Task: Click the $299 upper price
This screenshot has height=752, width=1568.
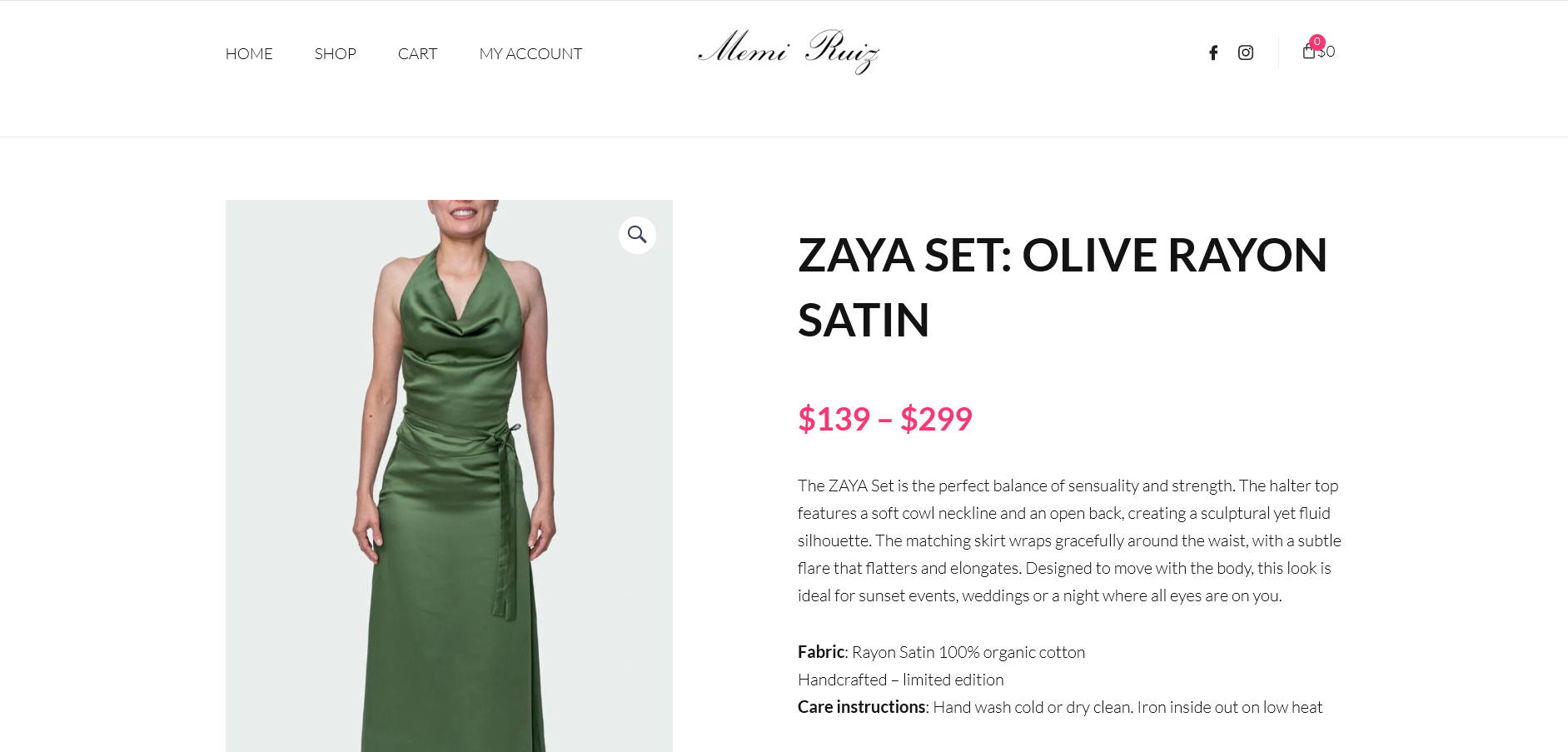Action: [936, 419]
